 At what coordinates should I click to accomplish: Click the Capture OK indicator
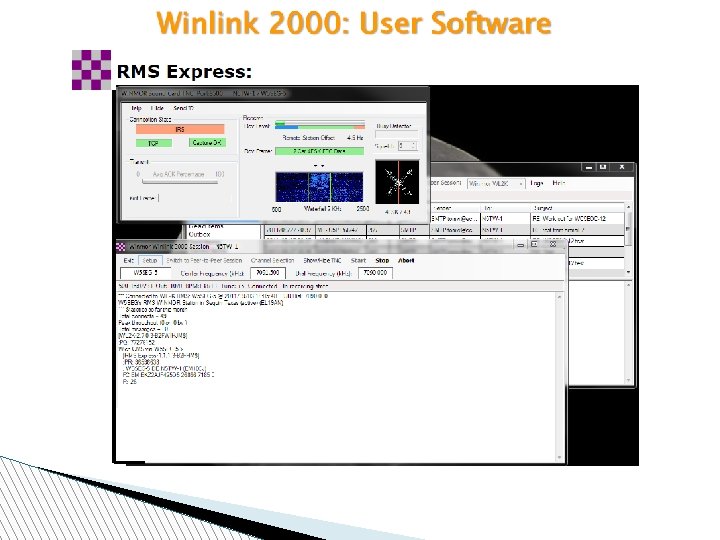207,143
